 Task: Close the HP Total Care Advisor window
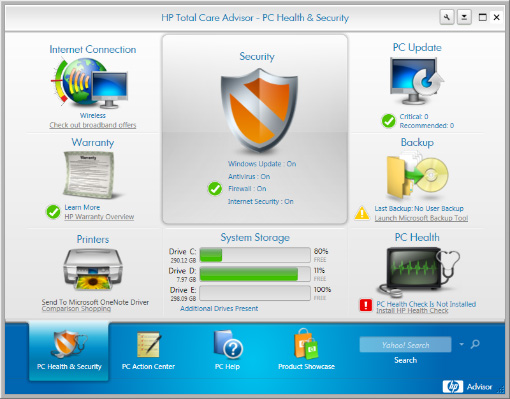496,17
